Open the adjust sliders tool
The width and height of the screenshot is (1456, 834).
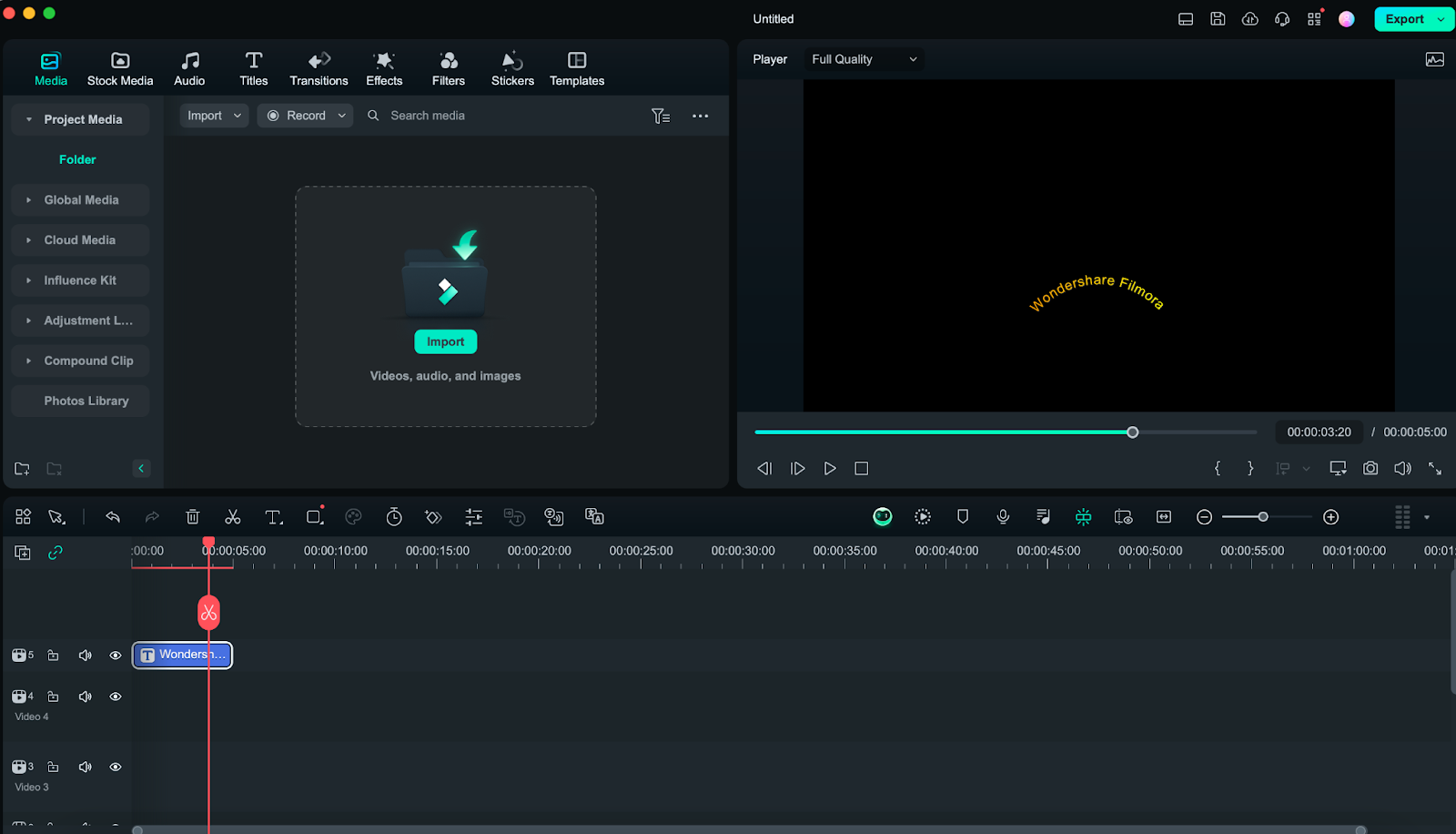[x=474, y=517]
